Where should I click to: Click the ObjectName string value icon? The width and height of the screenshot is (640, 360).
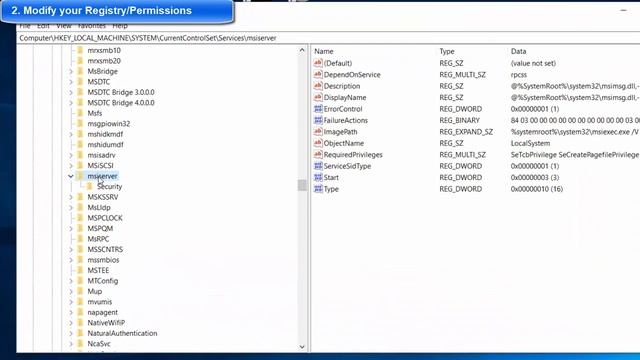[318, 143]
